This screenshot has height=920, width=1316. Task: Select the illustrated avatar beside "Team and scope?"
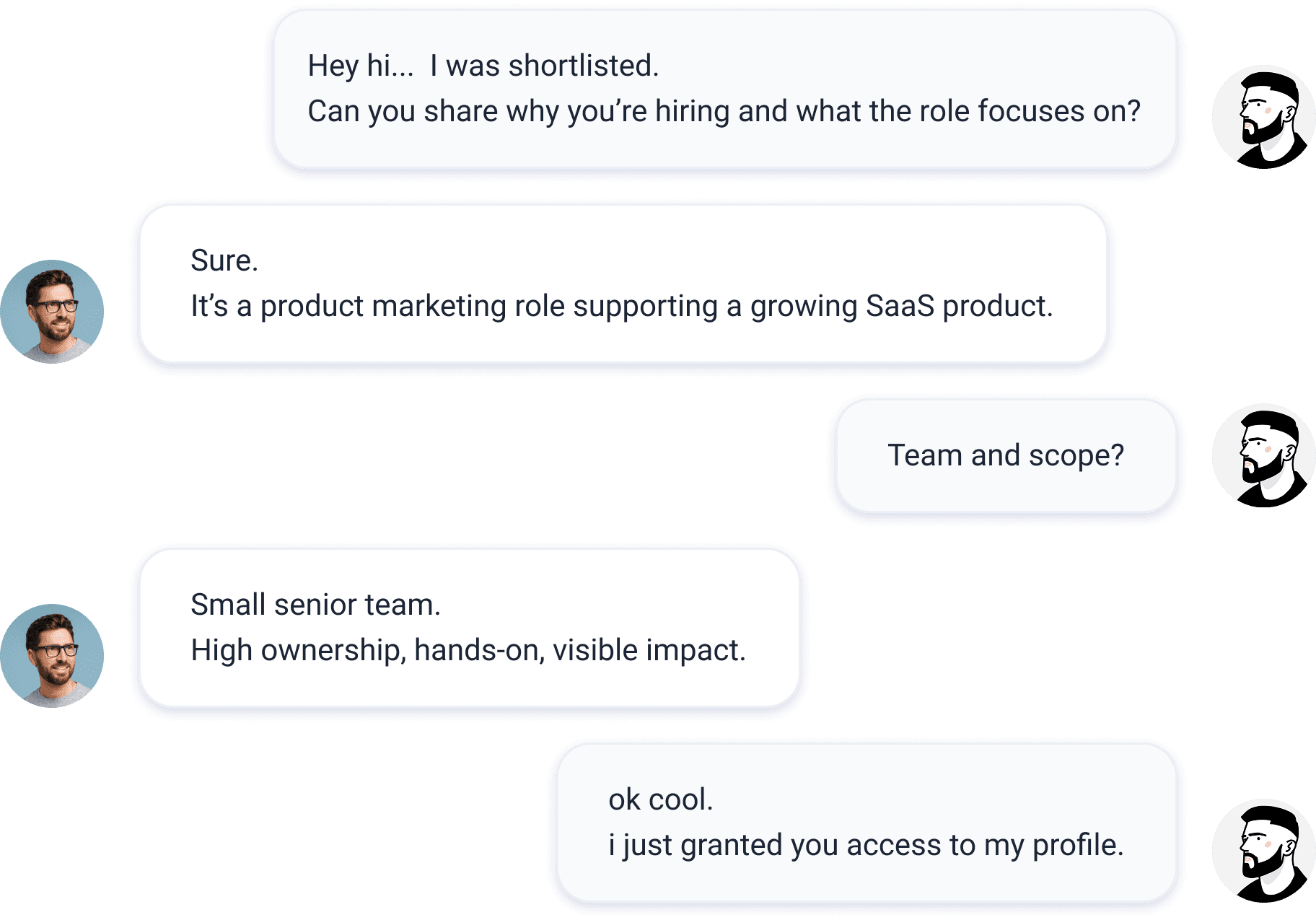pos(1263,455)
